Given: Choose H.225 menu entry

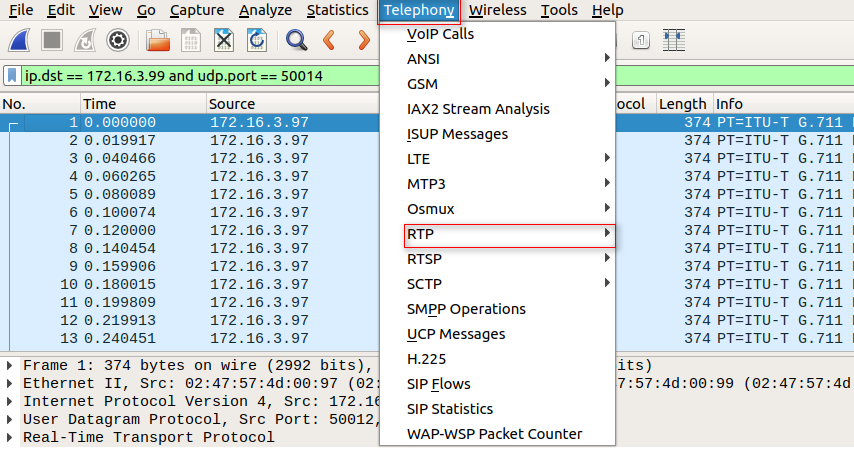Looking at the screenshot, I should (497, 359).
